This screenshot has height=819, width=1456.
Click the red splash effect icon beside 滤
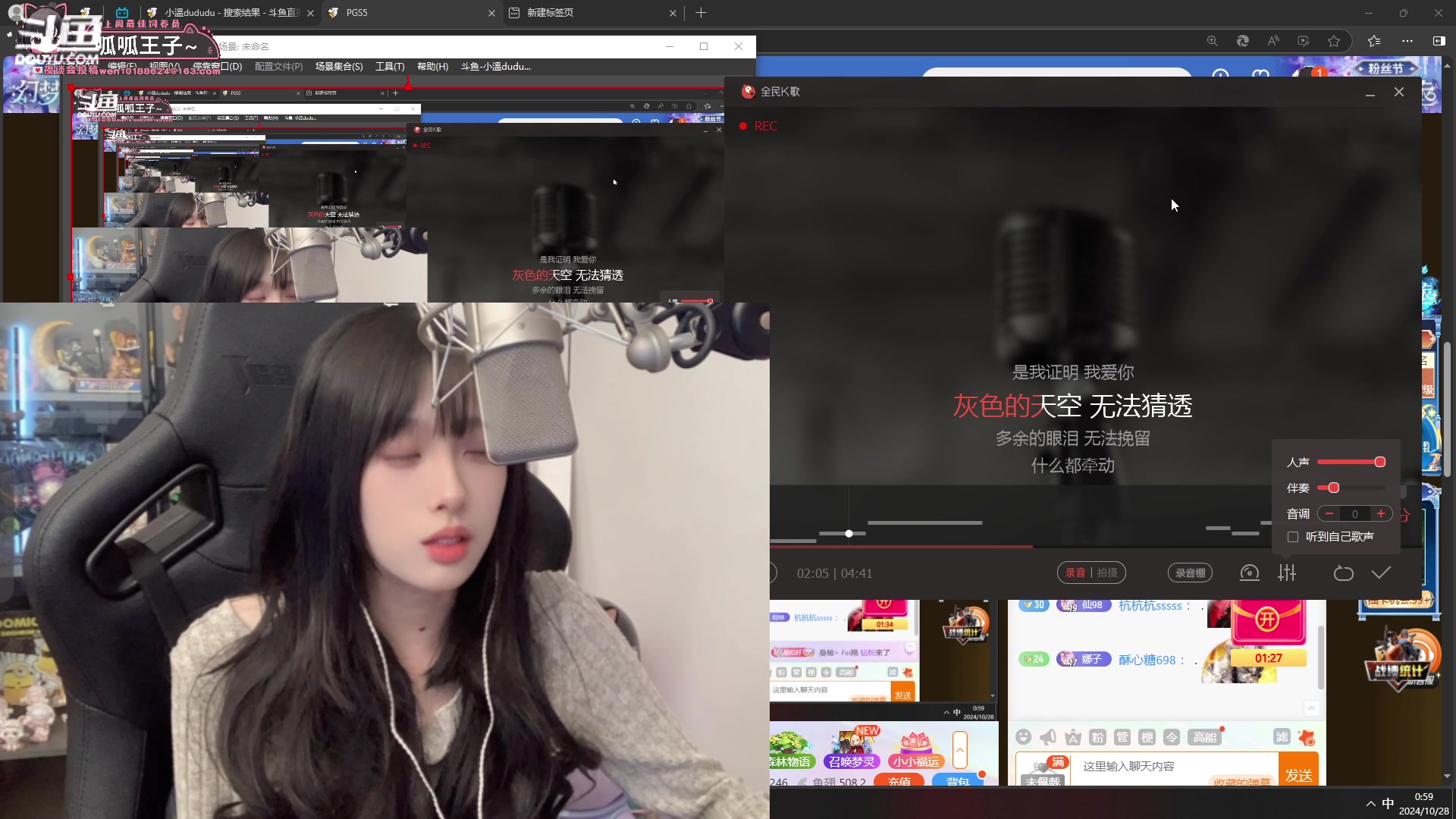pyautogui.click(x=1307, y=737)
